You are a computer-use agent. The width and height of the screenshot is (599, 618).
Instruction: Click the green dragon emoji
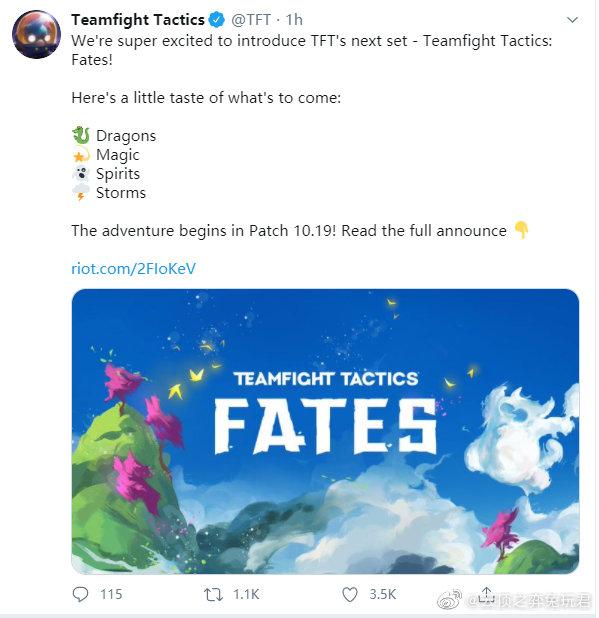coord(81,135)
